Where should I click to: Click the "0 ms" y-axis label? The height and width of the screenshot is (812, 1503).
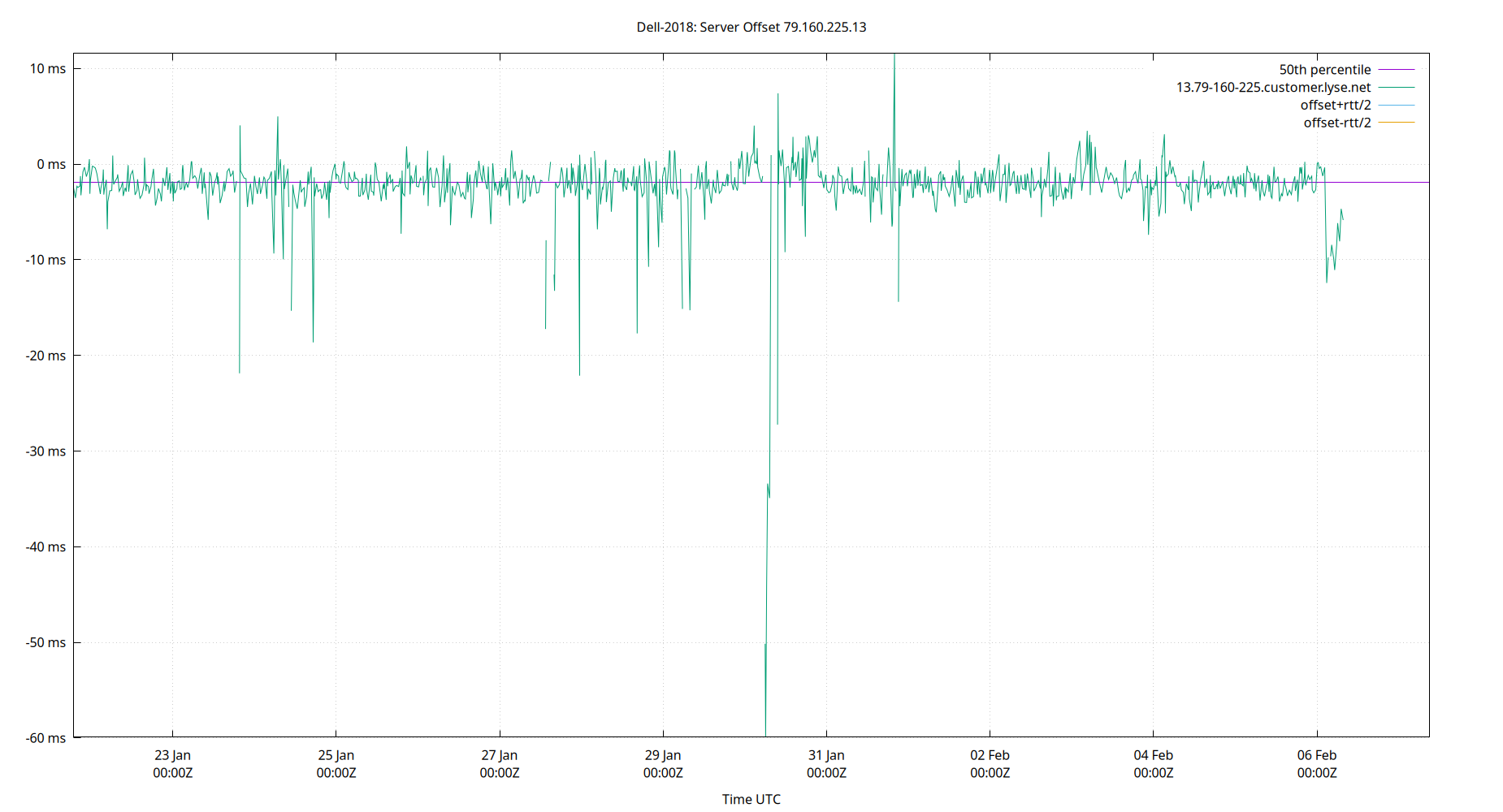coord(50,164)
